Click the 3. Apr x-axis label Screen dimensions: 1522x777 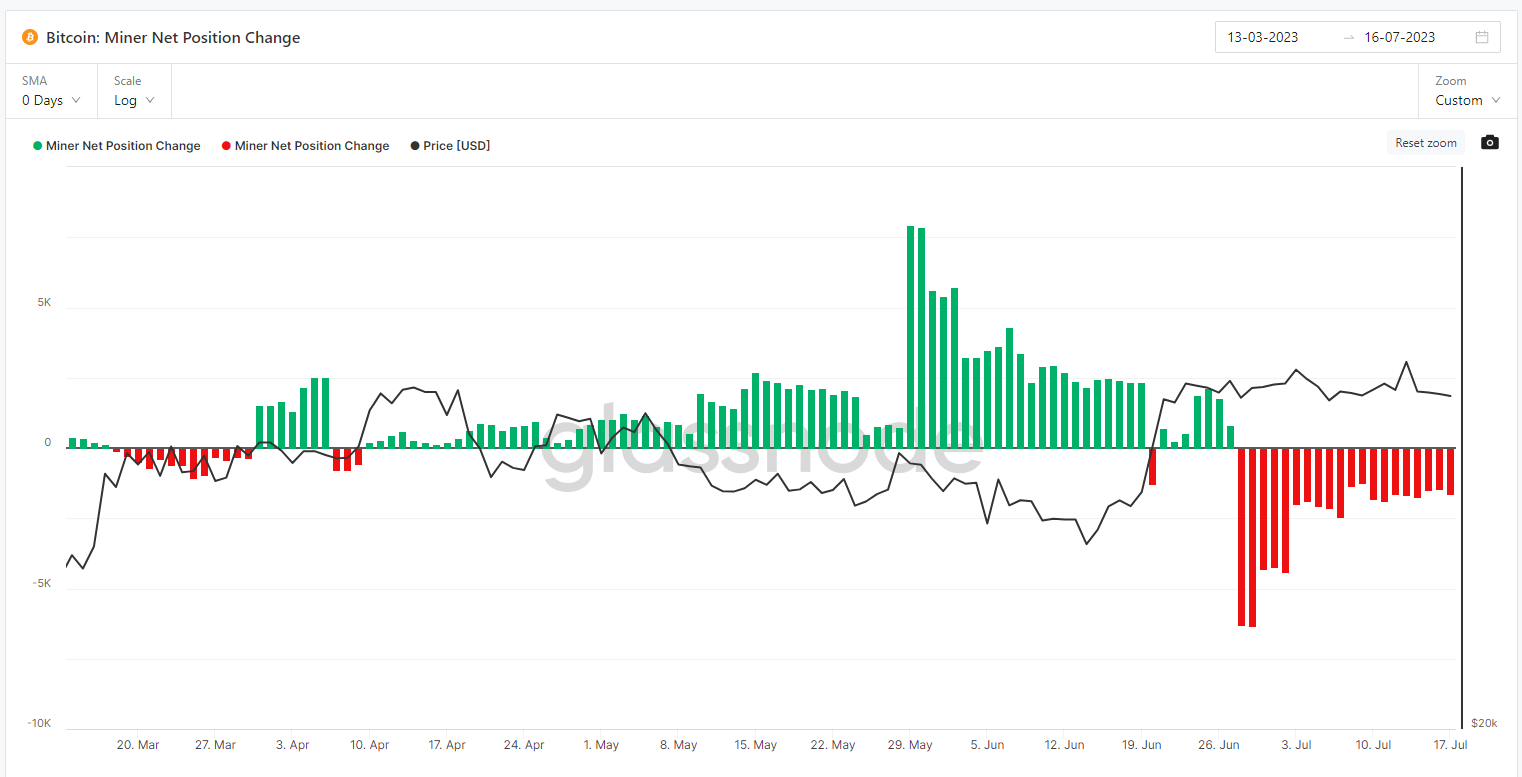pyautogui.click(x=293, y=745)
